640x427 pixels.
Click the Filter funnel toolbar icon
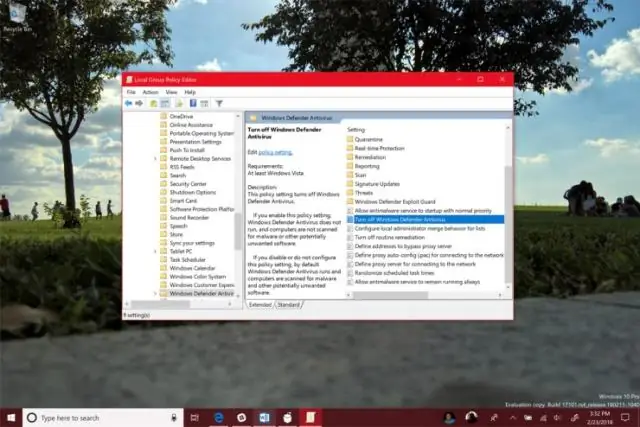219,103
